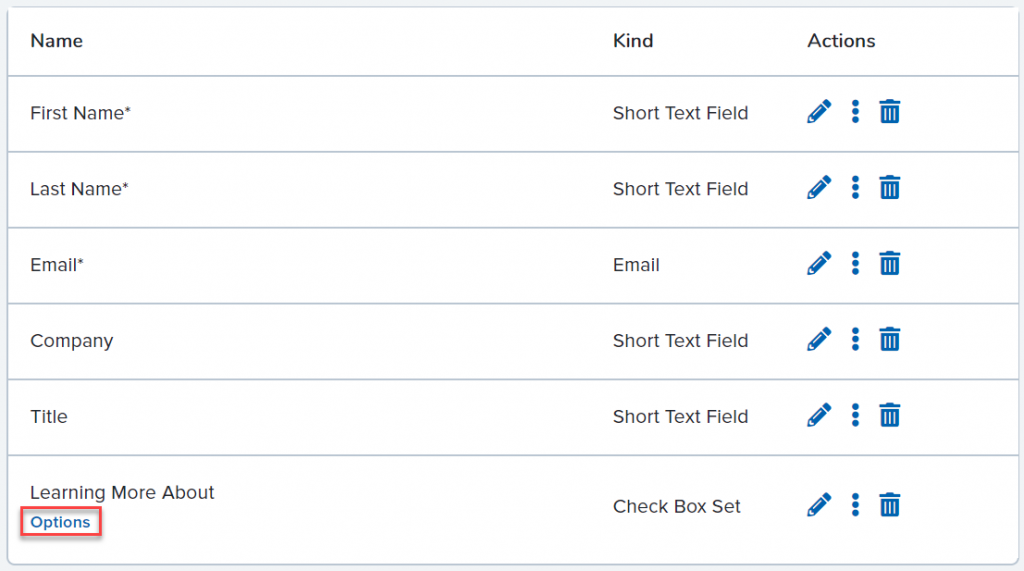The height and width of the screenshot is (571, 1024).
Task: Click pencil icon for Last Name field
Action: coord(819,188)
